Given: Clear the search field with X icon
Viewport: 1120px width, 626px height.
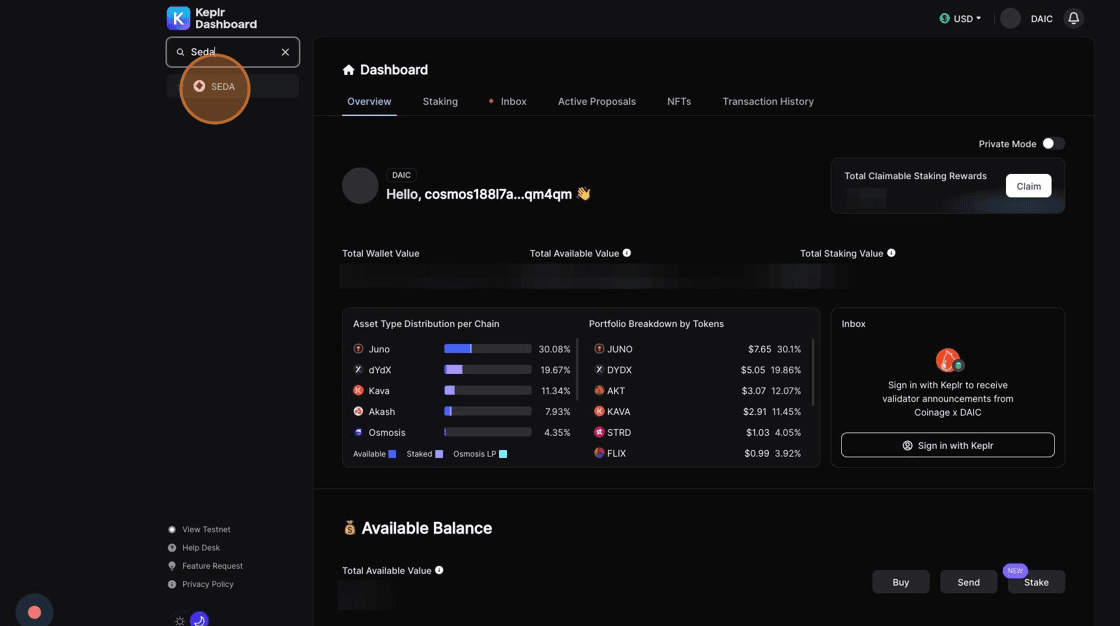Looking at the screenshot, I should [285, 52].
